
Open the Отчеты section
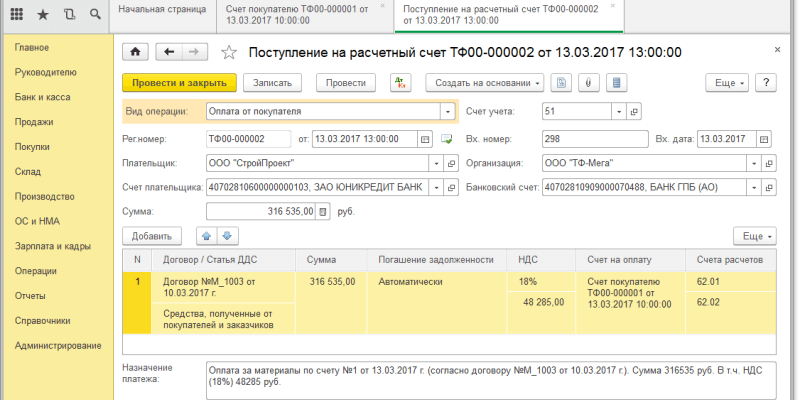[x=30, y=296]
